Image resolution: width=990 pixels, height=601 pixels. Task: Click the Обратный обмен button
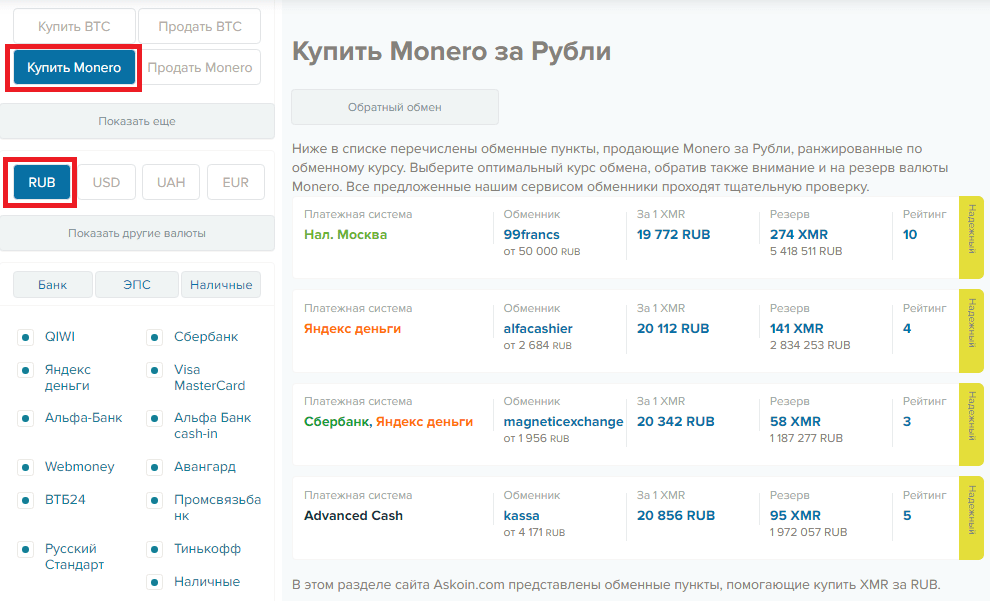pyautogui.click(x=395, y=107)
